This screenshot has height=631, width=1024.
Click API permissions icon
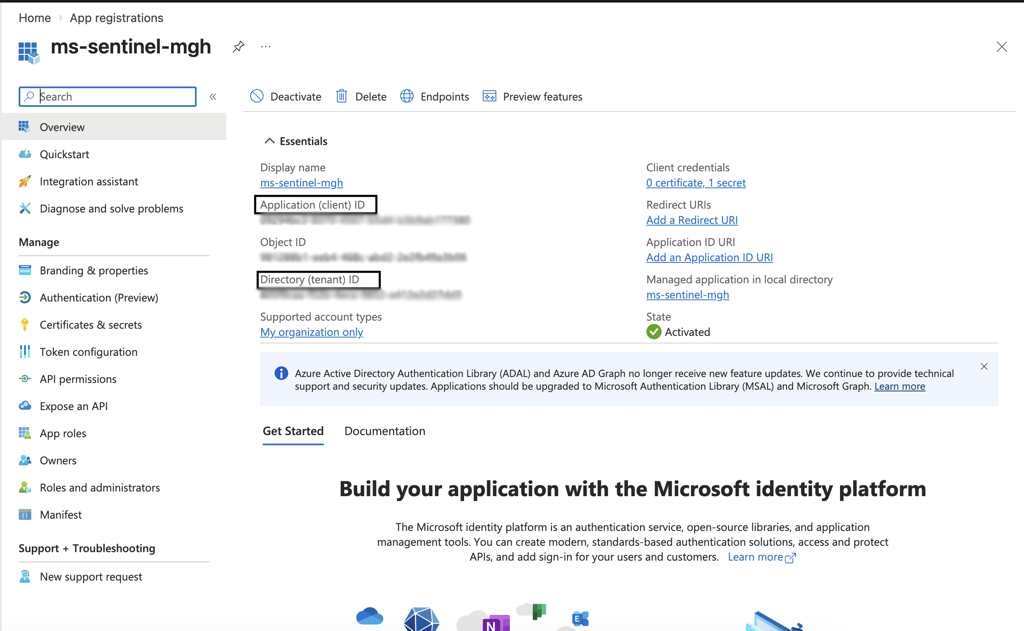(x=25, y=379)
